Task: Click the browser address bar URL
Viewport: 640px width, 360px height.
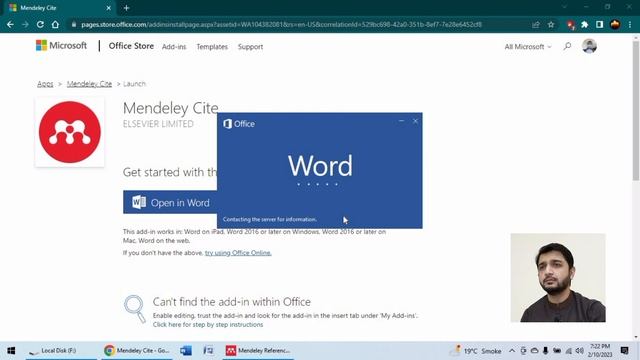Action: click(282, 24)
